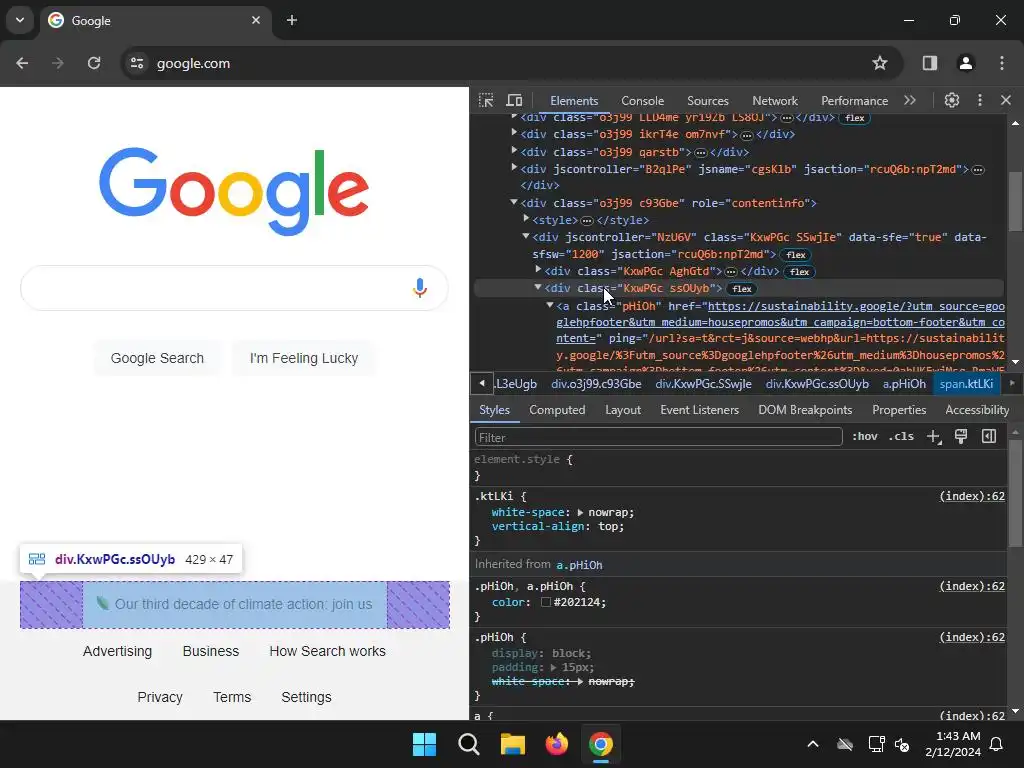Screen dimensions: 1024x768
Task: Open DevTools three-dot customize menu
Action: point(980,101)
